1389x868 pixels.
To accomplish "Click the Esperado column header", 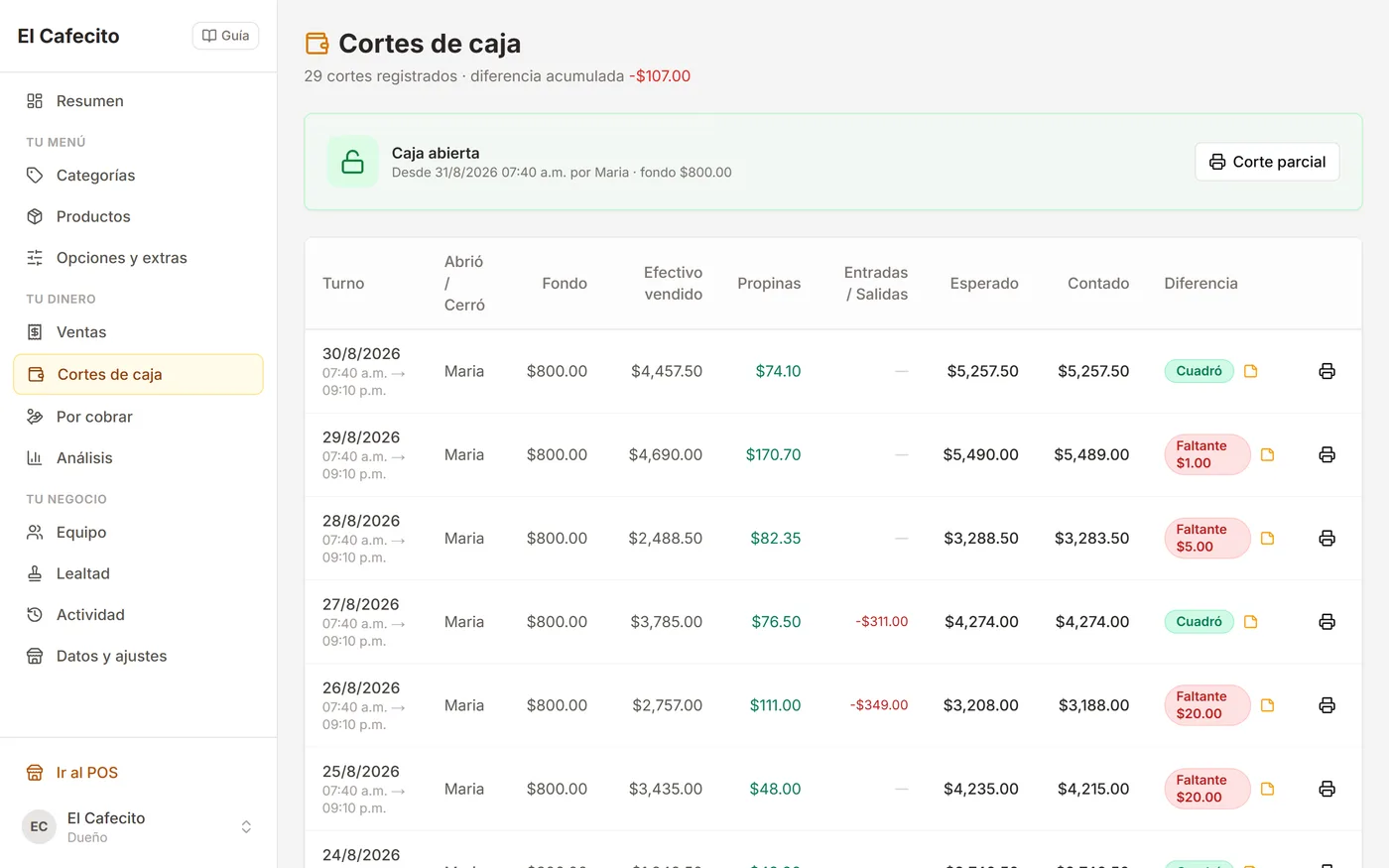I will 984,284.
